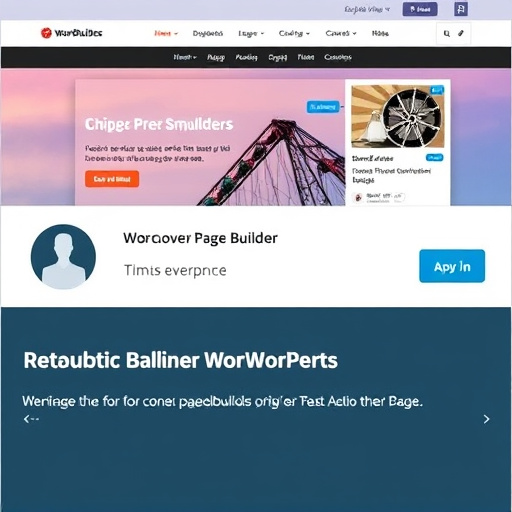Click the circular user avatar icon
The image size is (512, 512).
pos(63,256)
